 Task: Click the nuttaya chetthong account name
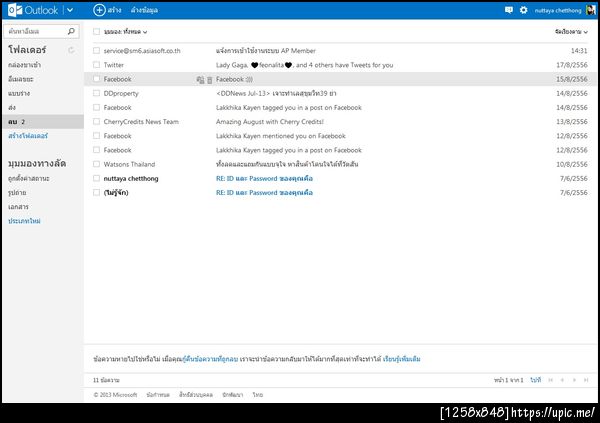(558, 11)
